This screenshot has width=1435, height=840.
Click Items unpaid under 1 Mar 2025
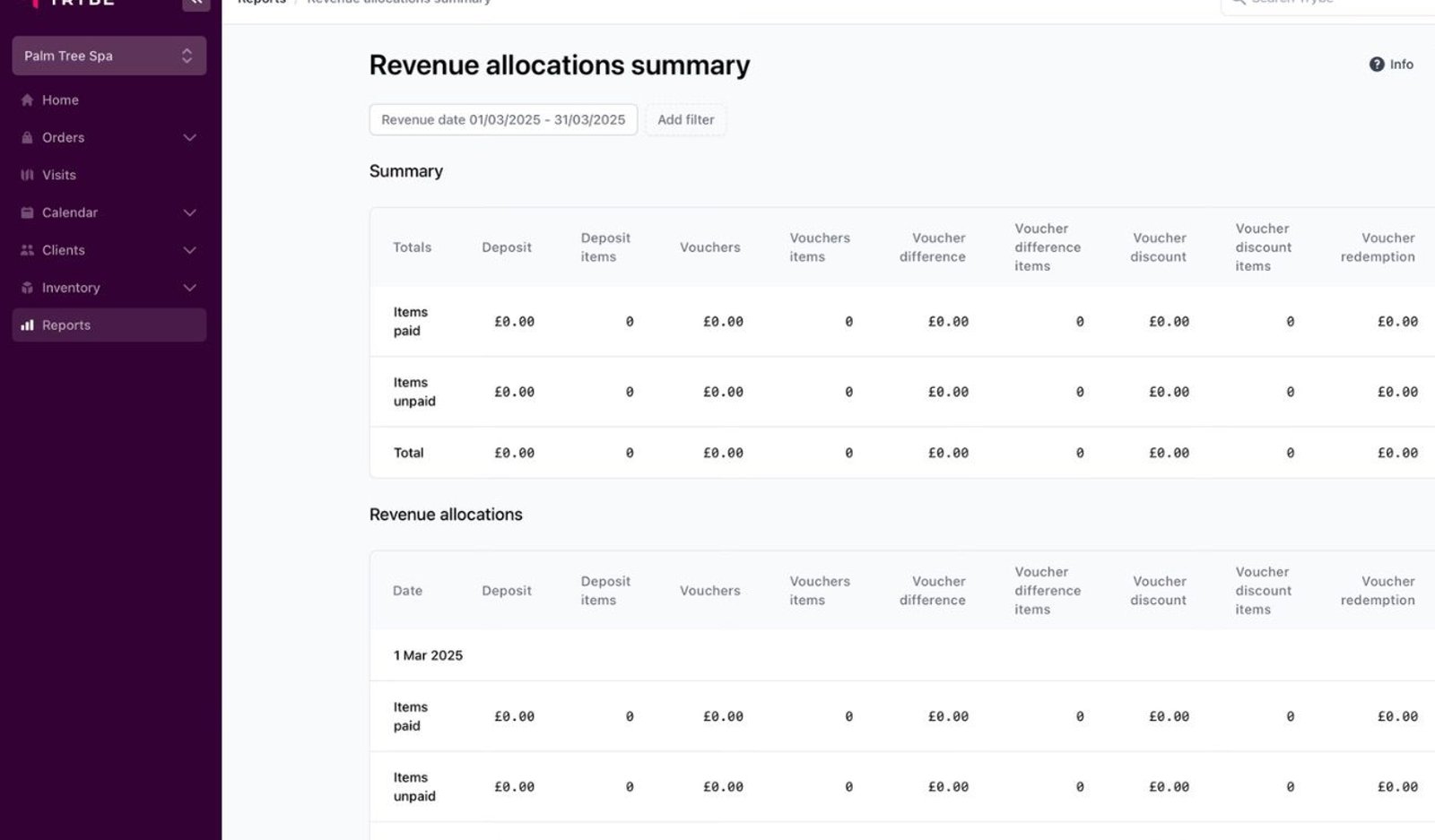pyautogui.click(x=414, y=787)
